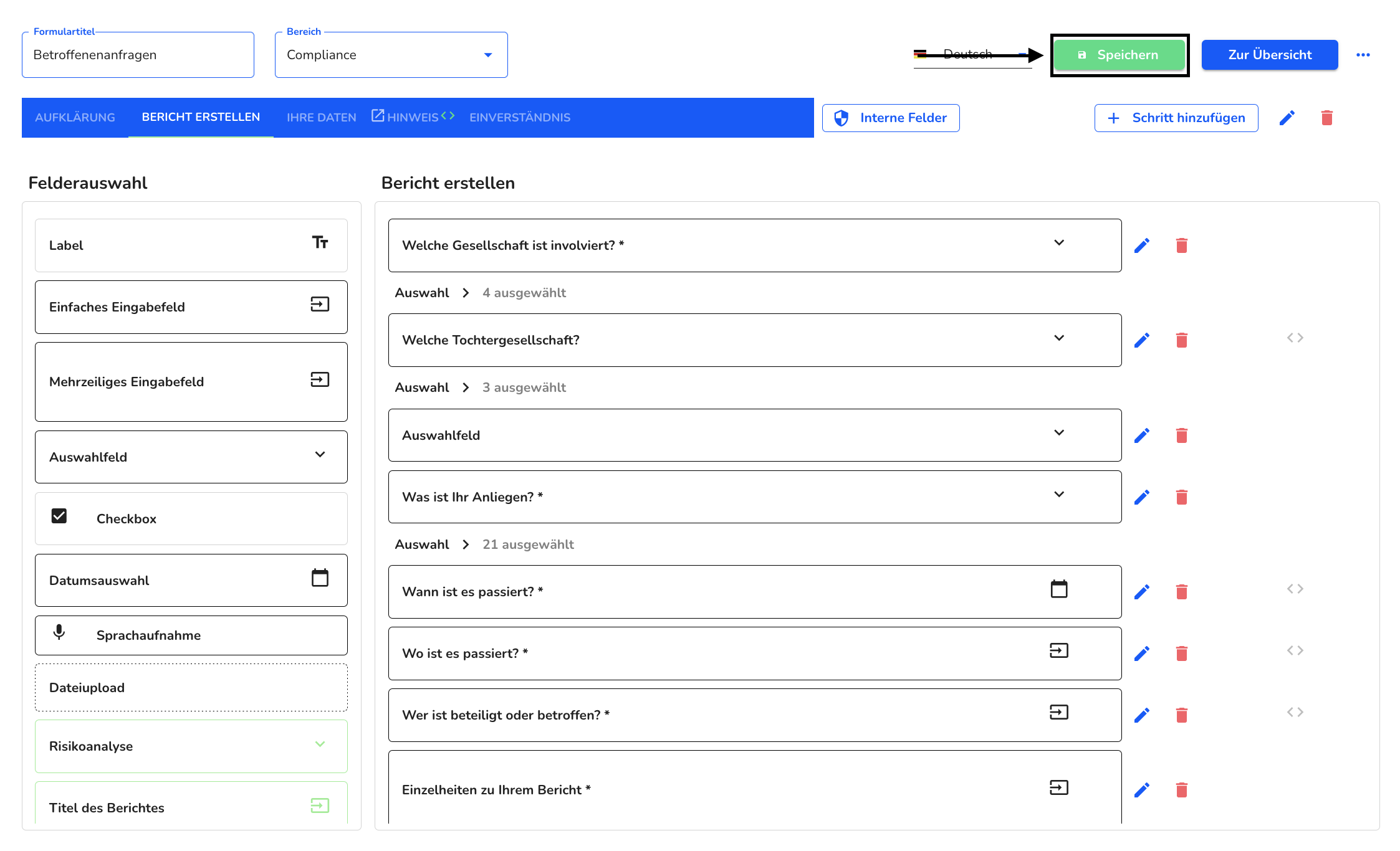Click the calendar icon in 'Wann ist es passiert?'
1400x851 pixels.
(1058, 589)
